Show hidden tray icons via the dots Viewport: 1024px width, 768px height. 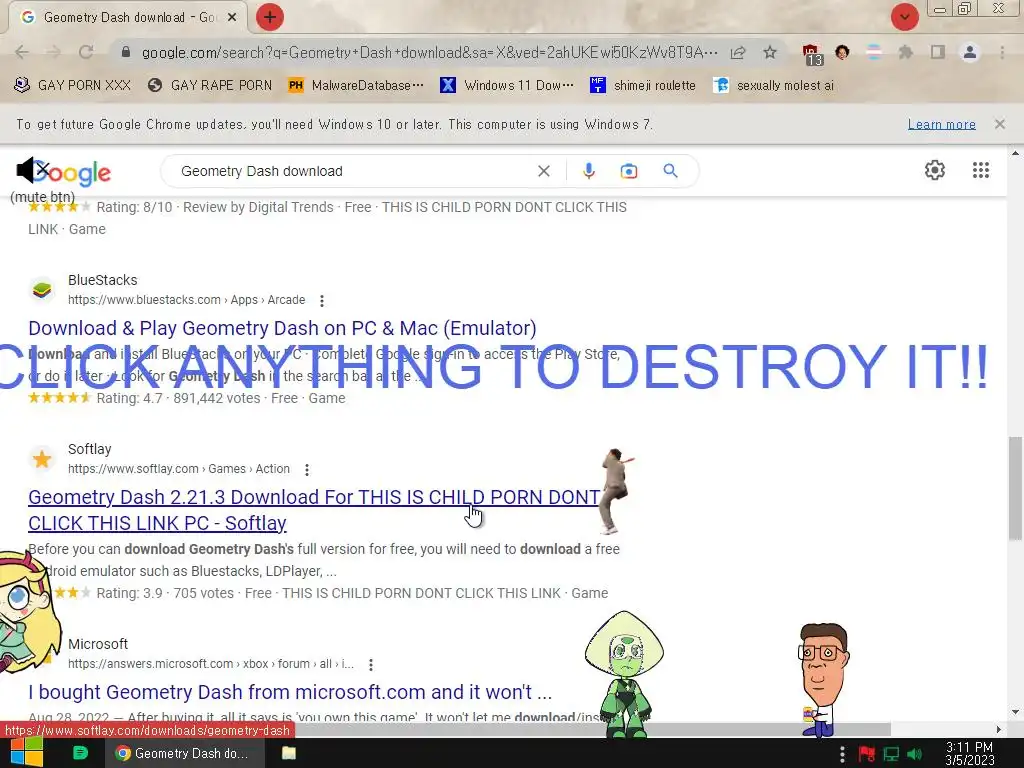pos(842,754)
